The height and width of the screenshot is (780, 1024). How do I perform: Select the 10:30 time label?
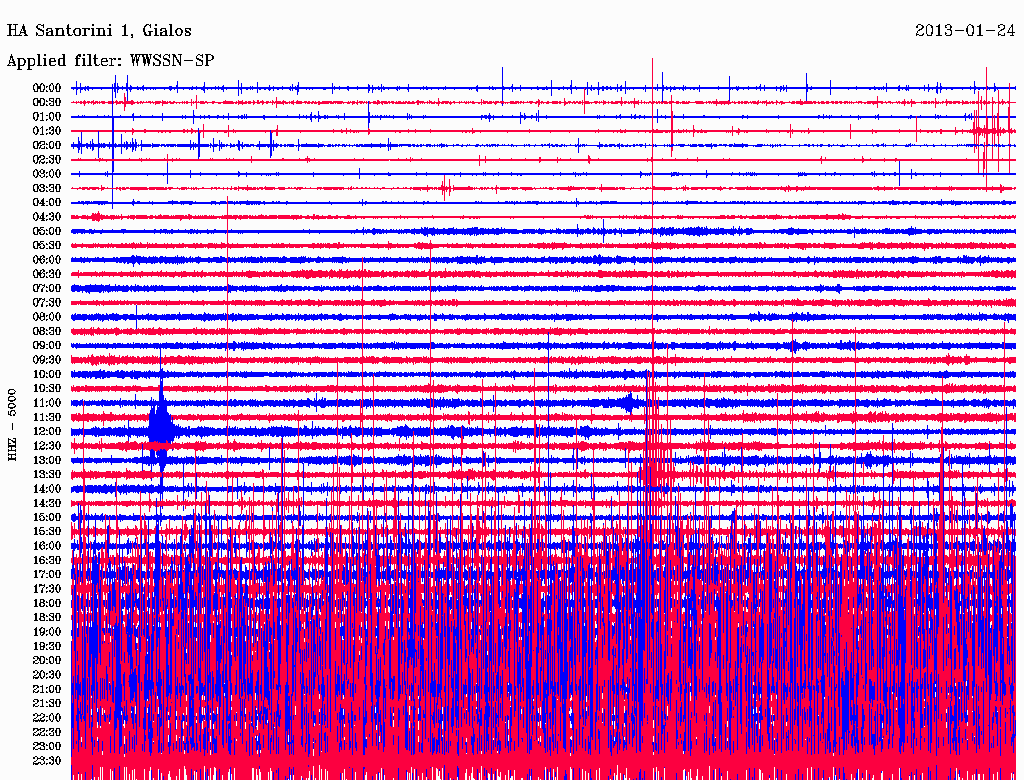pyautogui.click(x=47, y=389)
